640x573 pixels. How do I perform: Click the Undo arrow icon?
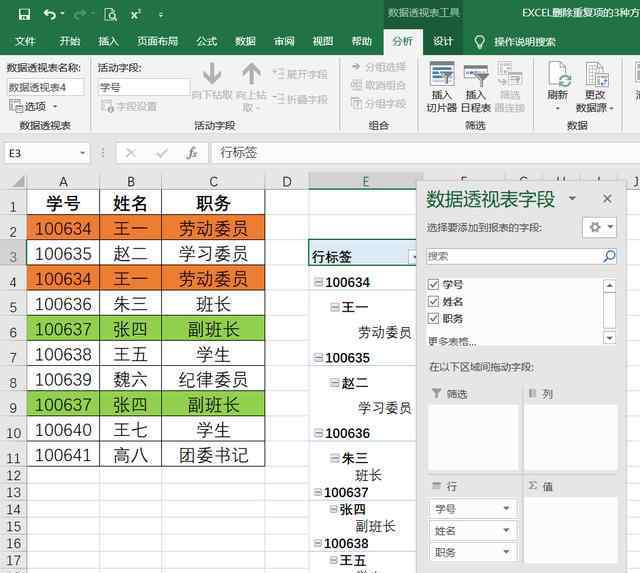(x=50, y=14)
